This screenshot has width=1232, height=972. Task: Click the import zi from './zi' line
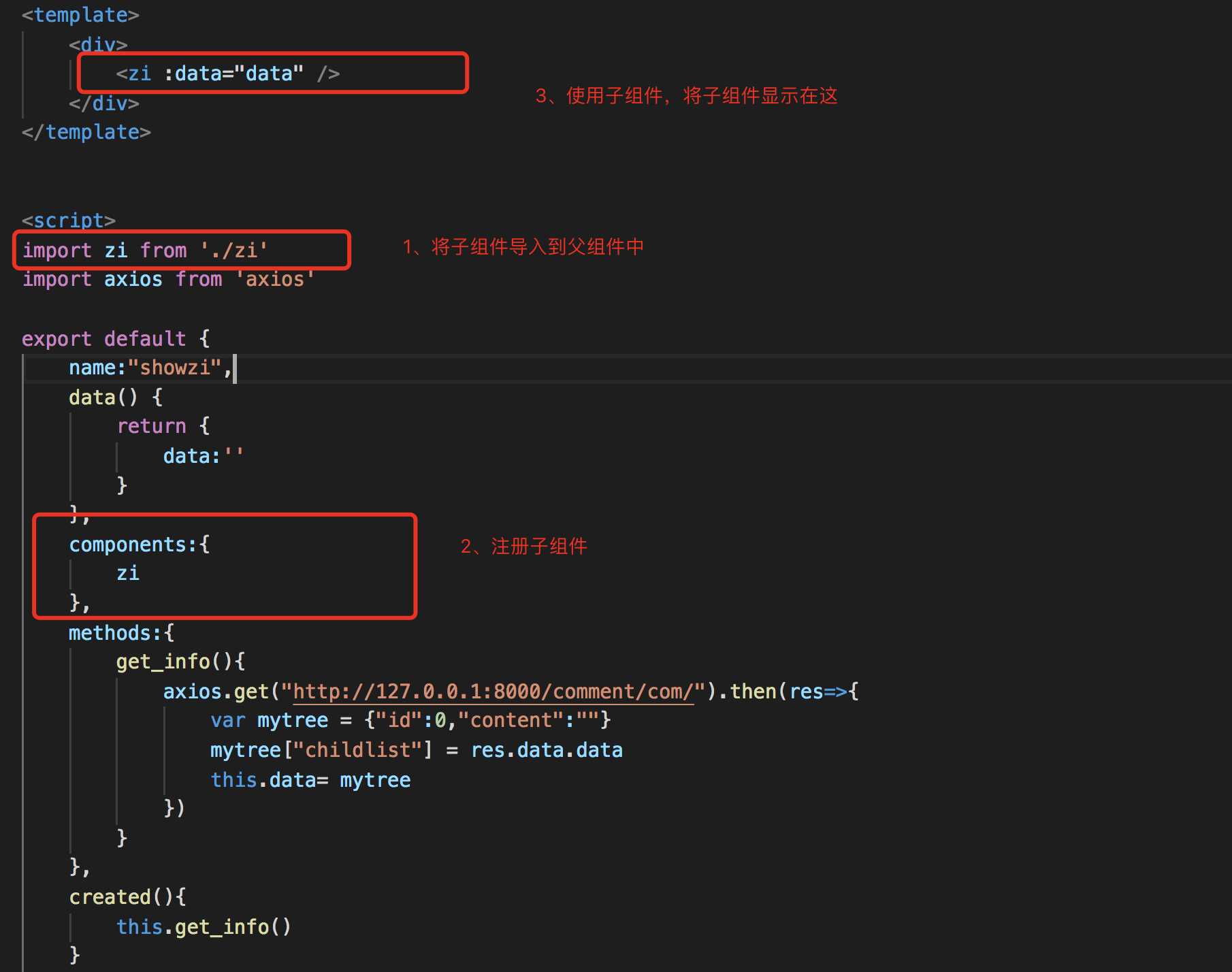(145, 250)
